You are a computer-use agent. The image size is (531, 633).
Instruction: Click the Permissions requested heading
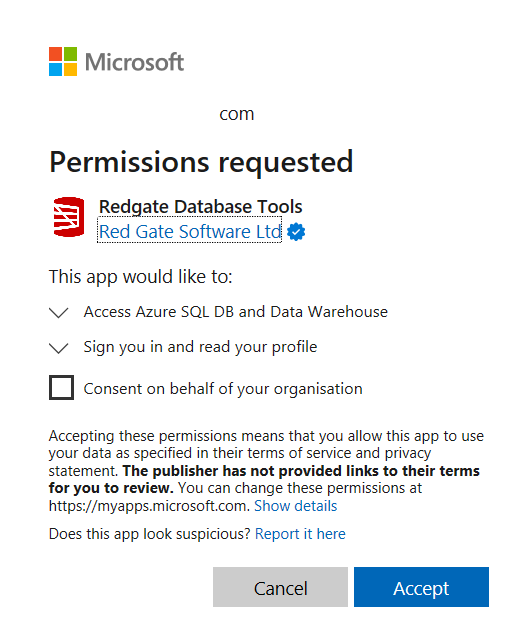click(x=201, y=162)
